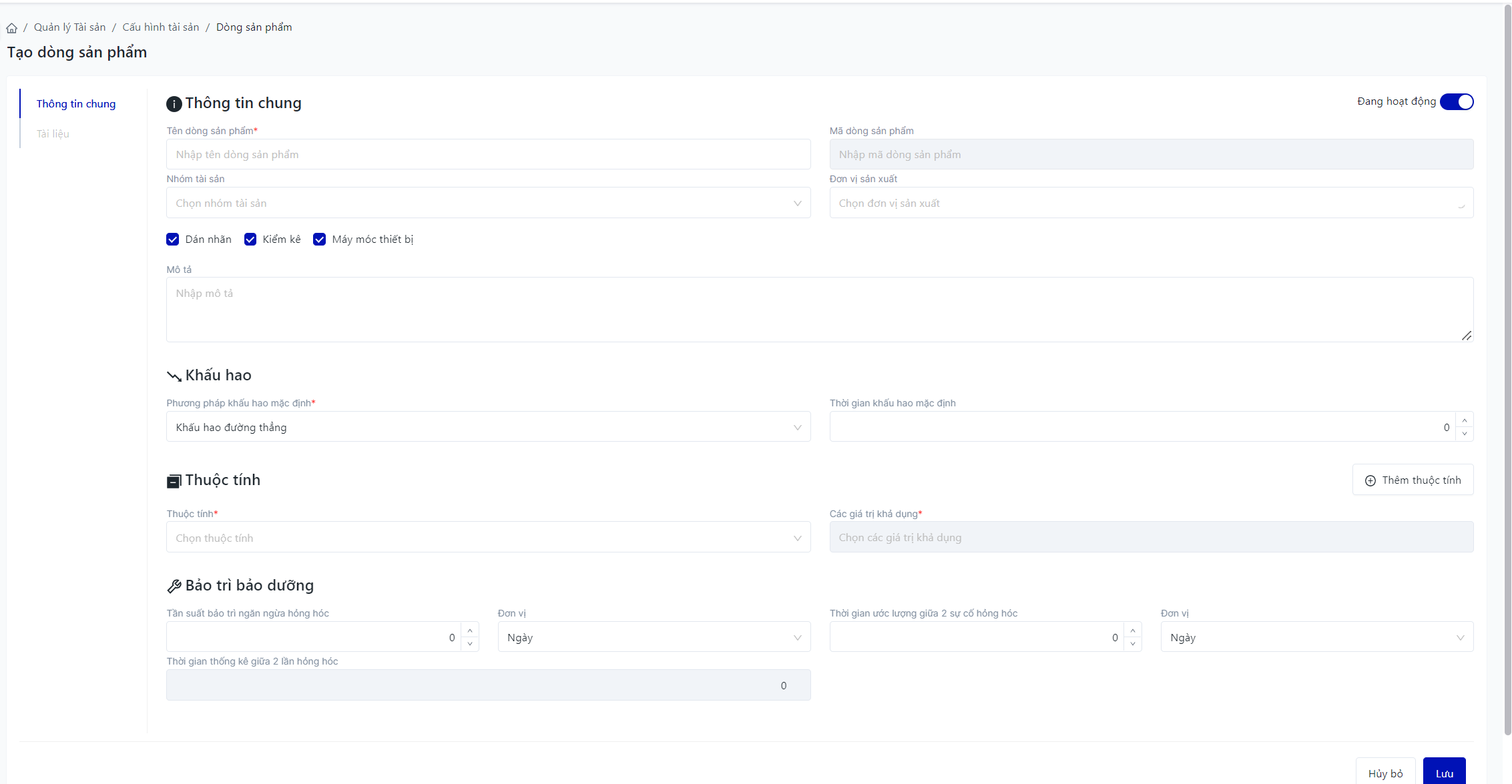Click the Khấu hao trend-down icon
The width and height of the screenshot is (1512, 784).
pyautogui.click(x=174, y=376)
